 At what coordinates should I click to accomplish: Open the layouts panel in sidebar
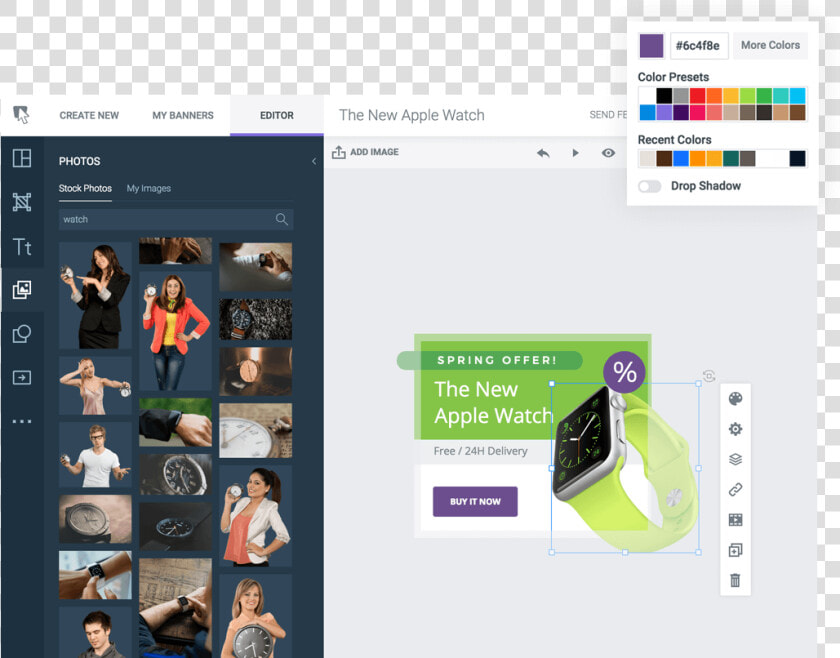22,158
